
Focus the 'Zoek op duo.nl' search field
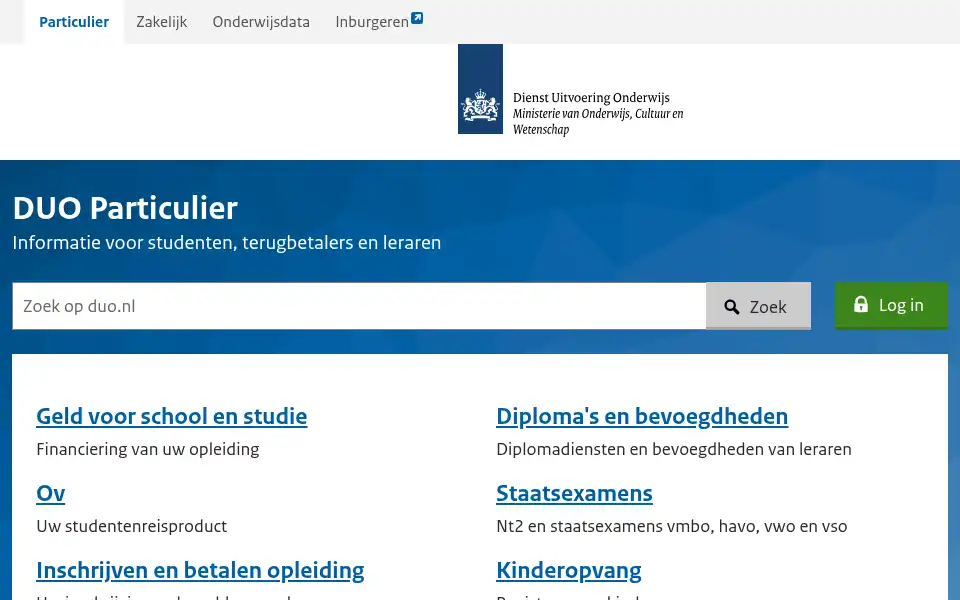coord(359,306)
